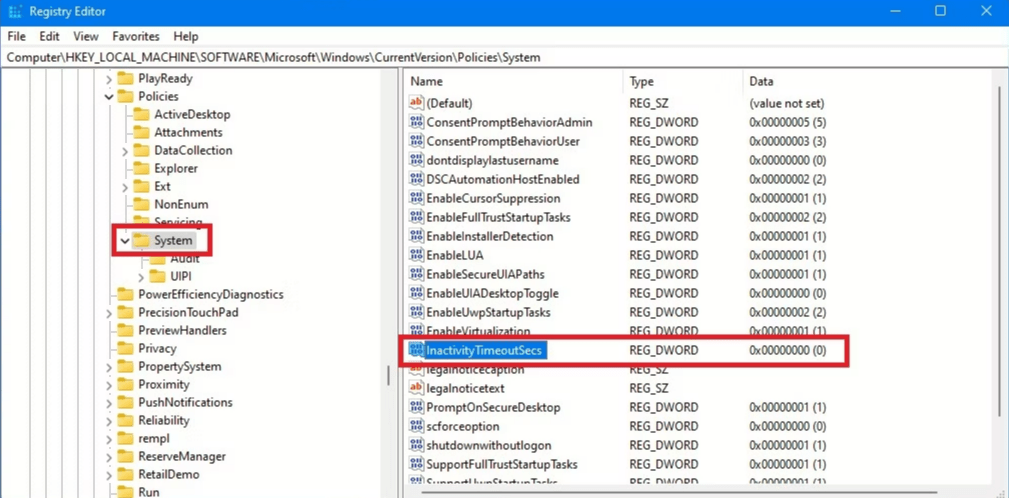Image resolution: width=1009 pixels, height=498 pixels.
Task: Click the ConsentPromptBehaviorAdmin DWORD icon
Action: [x=416, y=122]
